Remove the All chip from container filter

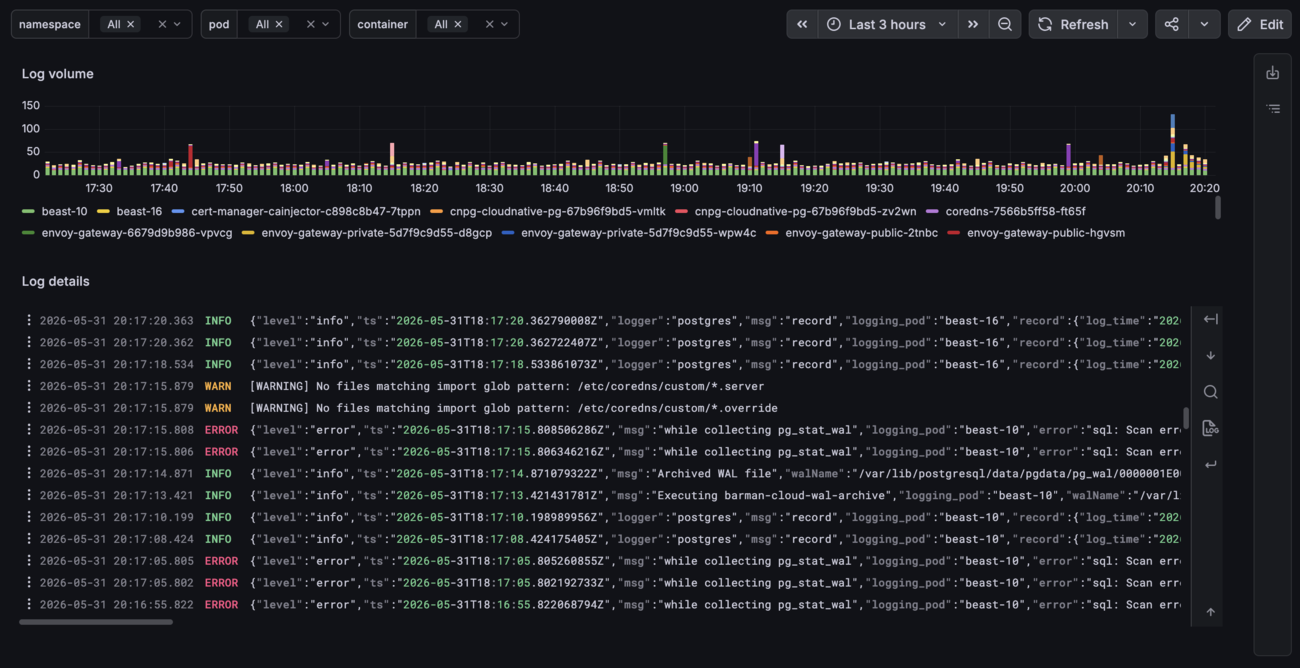458,24
